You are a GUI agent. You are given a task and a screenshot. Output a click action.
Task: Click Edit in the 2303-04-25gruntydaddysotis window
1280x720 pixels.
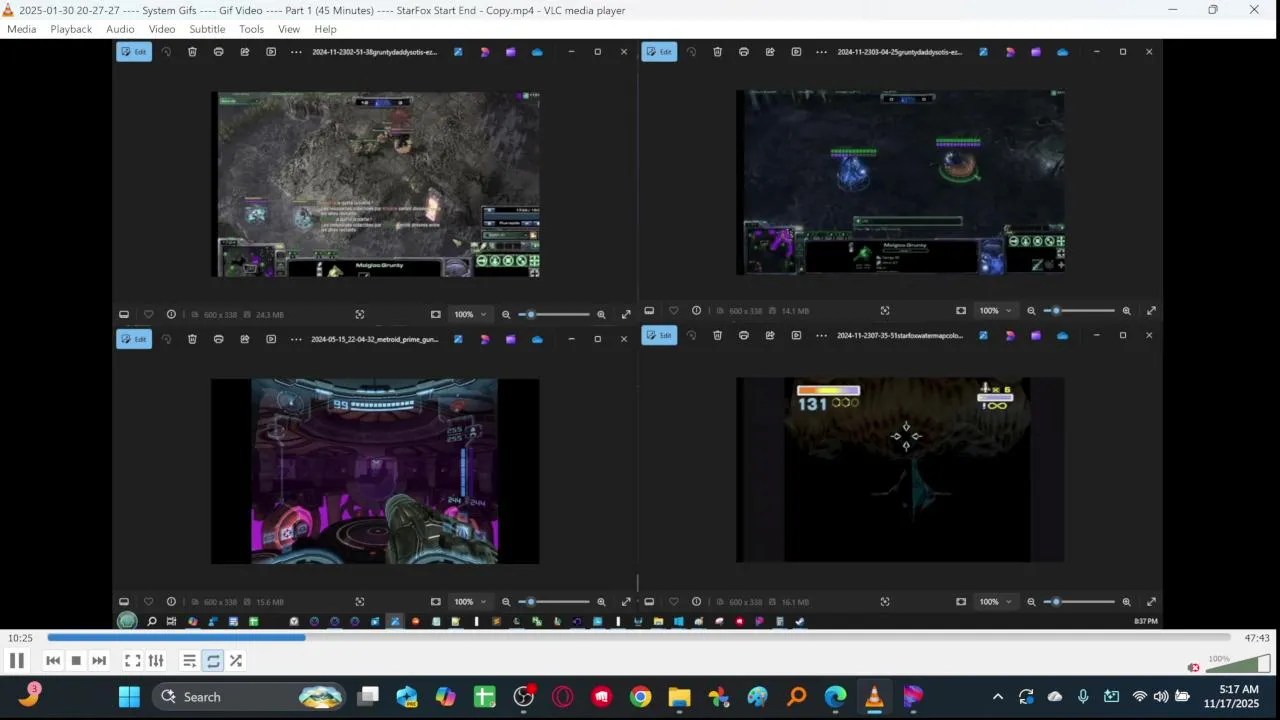(659, 52)
